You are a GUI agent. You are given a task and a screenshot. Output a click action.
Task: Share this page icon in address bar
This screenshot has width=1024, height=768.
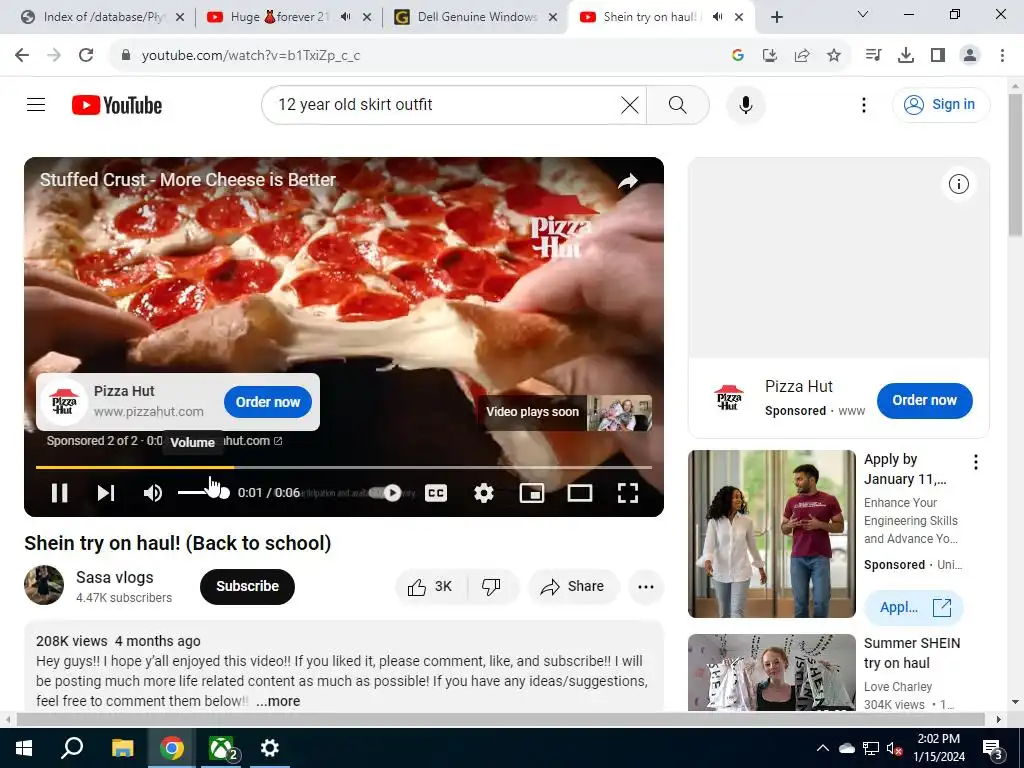pos(802,56)
